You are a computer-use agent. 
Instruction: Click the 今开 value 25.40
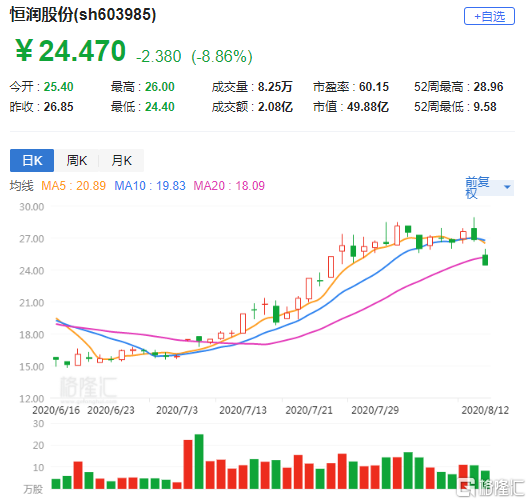coord(58,87)
